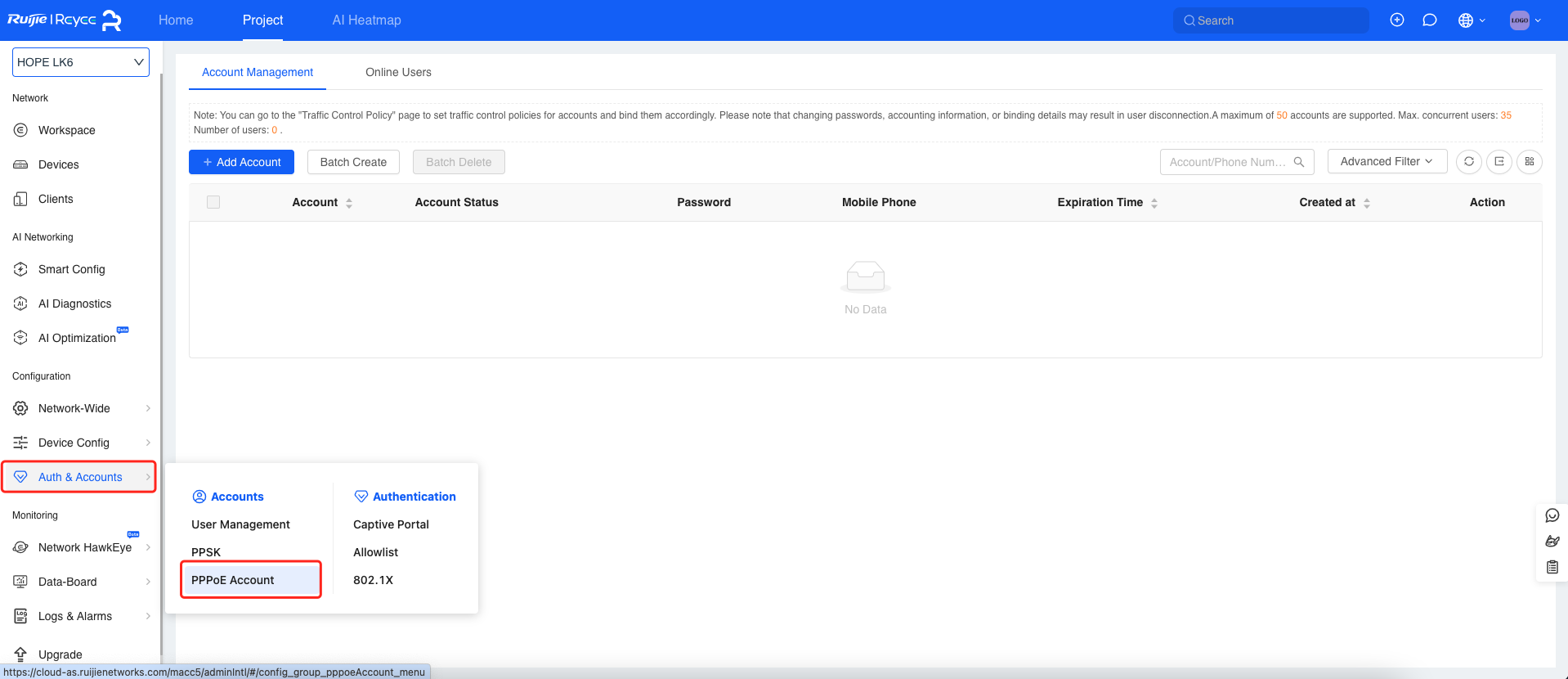Select PPPoE Account menu item
Image resolution: width=1568 pixels, height=679 pixels.
tap(250, 580)
